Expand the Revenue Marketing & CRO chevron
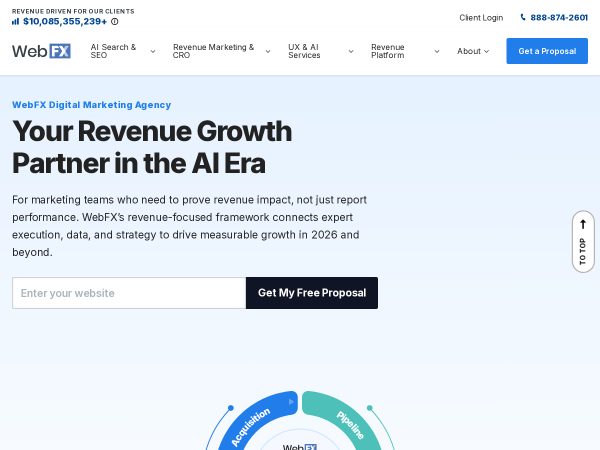The width and height of the screenshot is (600, 450). tap(268, 51)
